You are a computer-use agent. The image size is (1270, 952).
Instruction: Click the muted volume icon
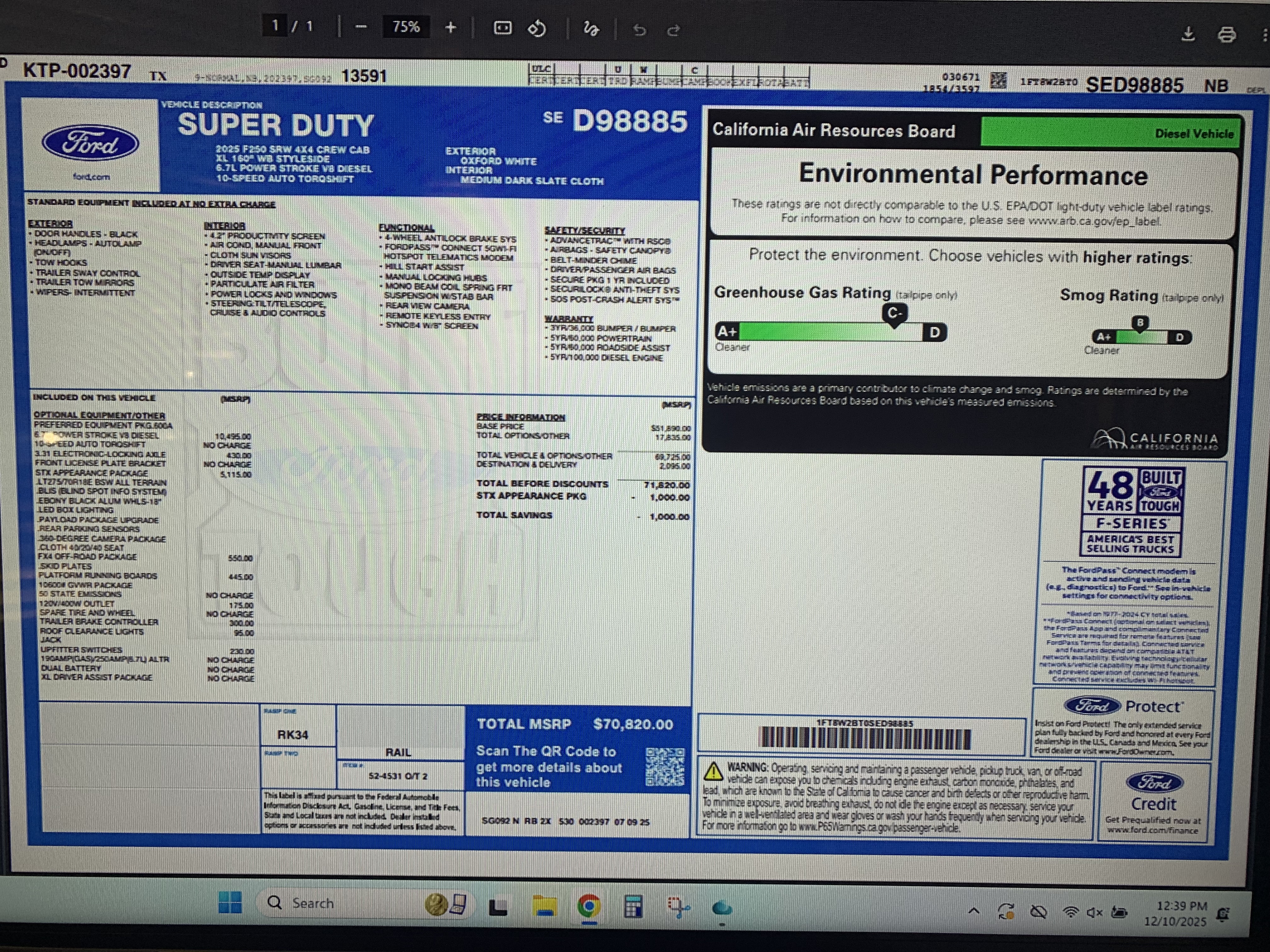(1094, 912)
